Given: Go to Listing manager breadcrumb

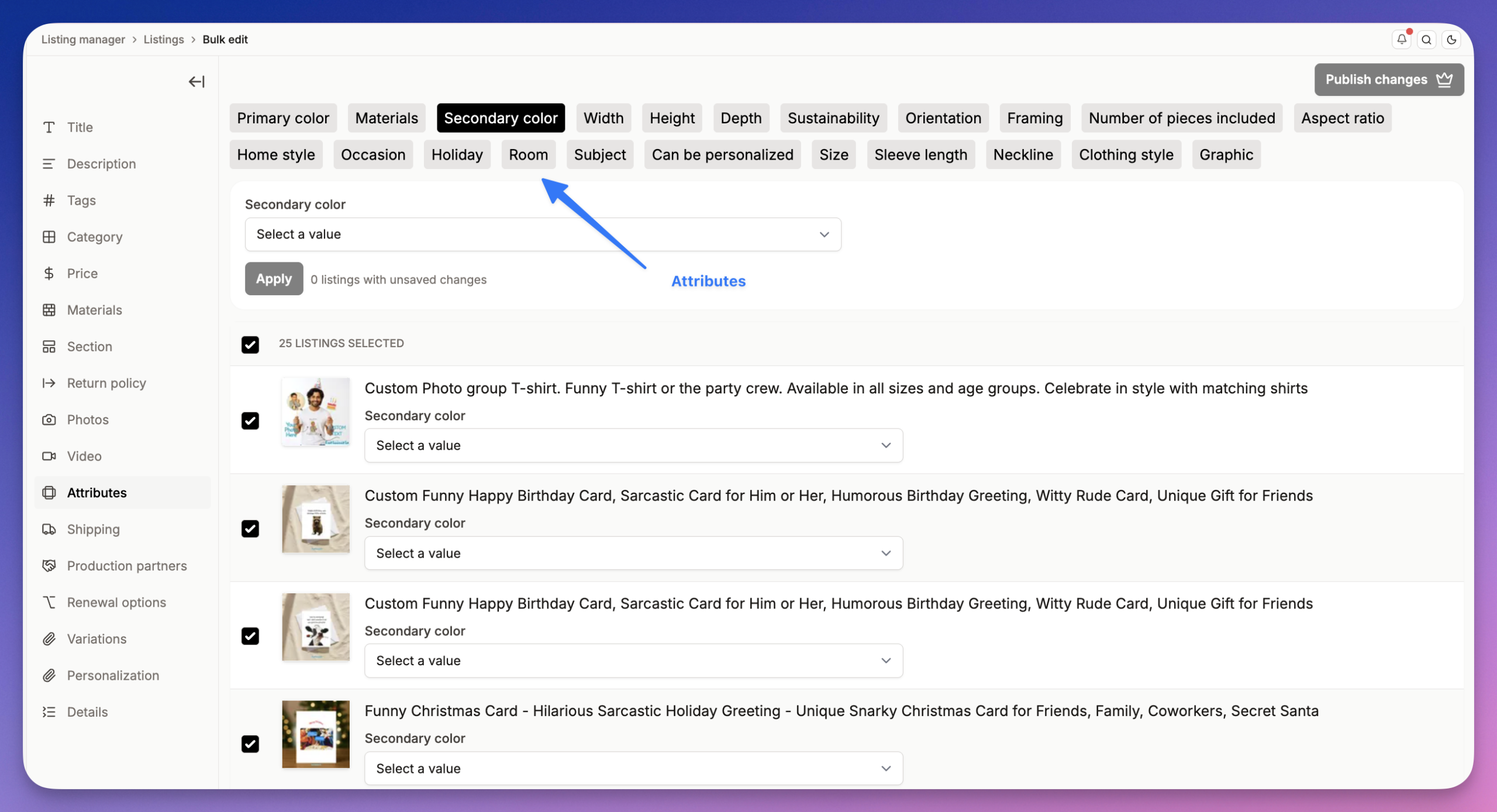Looking at the screenshot, I should [x=83, y=40].
